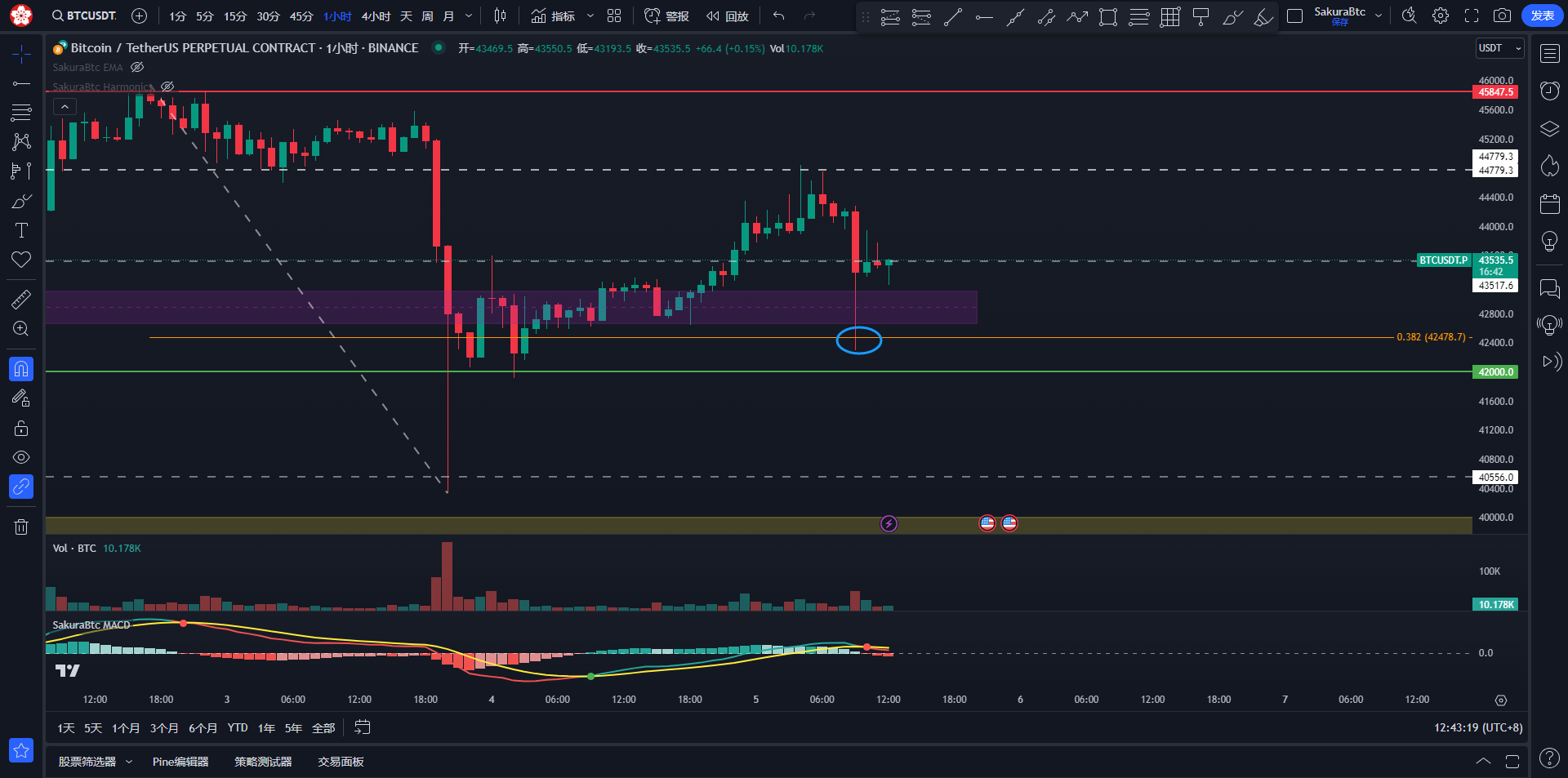Open quick search lightning icon
The width and height of the screenshot is (1568, 778).
[x=1409, y=16]
